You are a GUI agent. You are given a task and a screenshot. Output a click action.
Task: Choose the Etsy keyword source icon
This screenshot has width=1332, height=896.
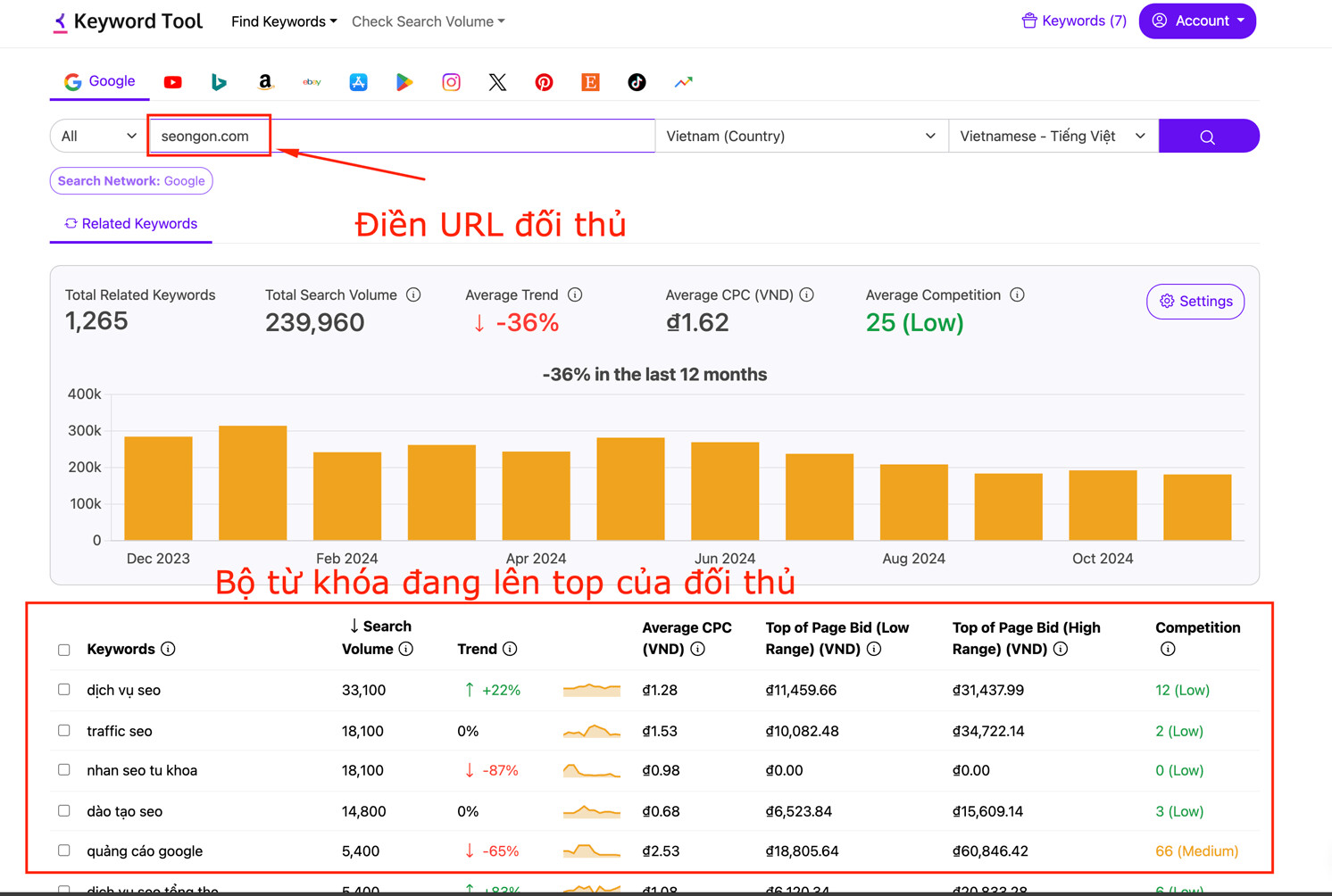[590, 82]
